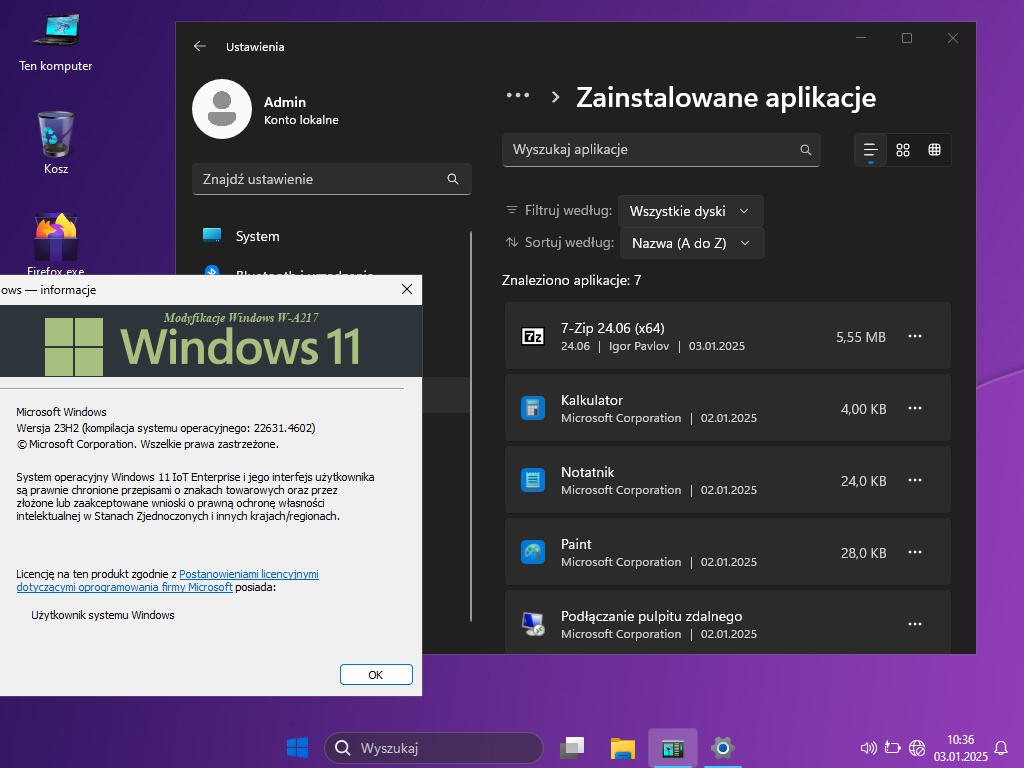Open the Windows Start menu

click(x=297, y=748)
